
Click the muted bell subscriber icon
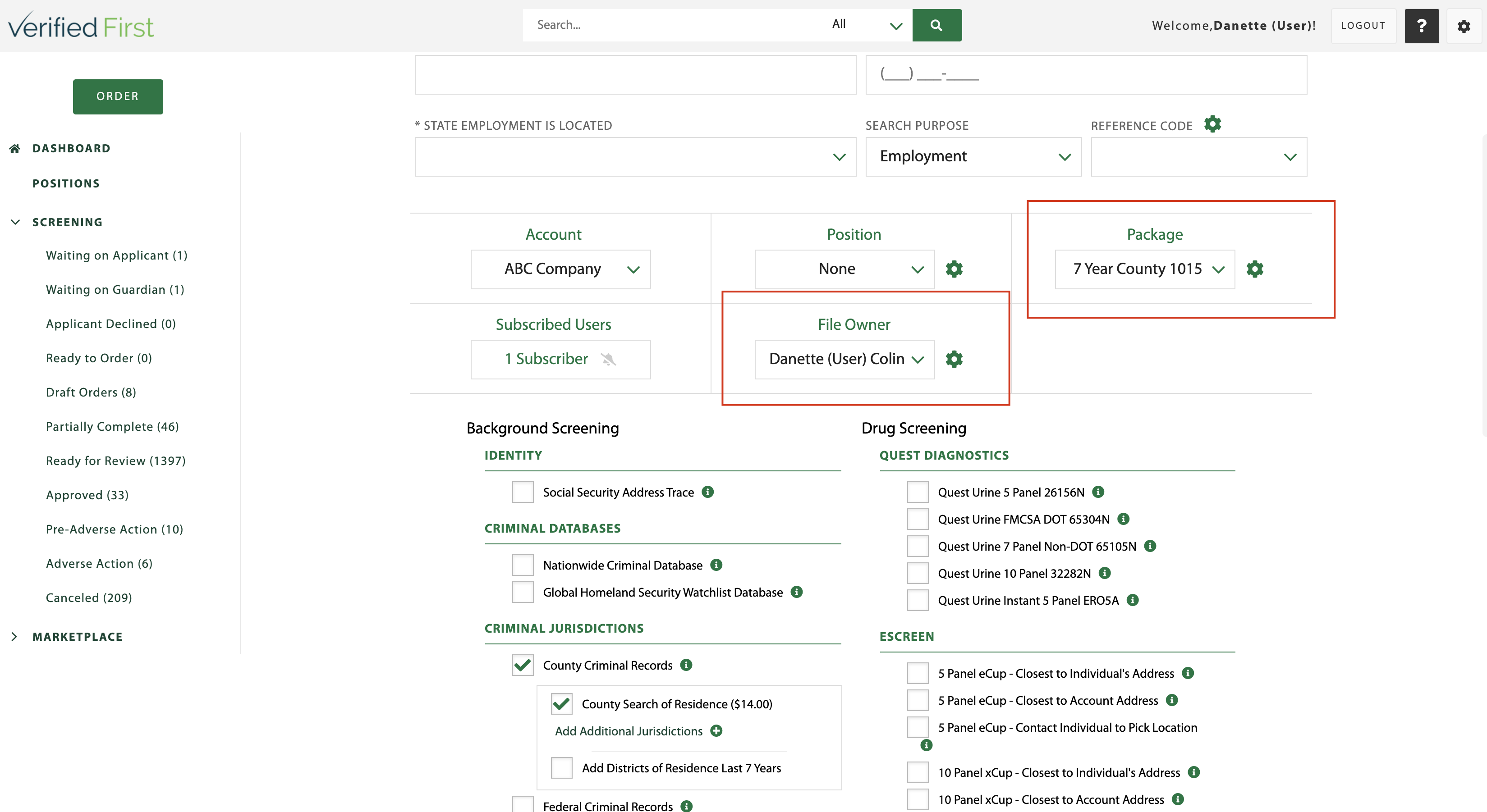click(608, 359)
